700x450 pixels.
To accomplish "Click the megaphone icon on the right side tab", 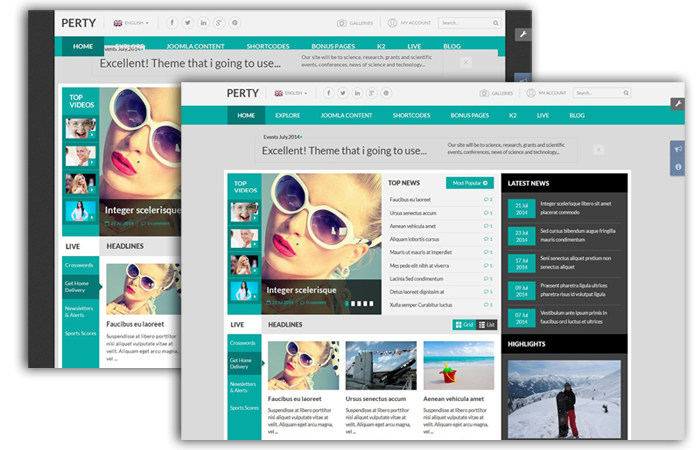I will point(678,149).
